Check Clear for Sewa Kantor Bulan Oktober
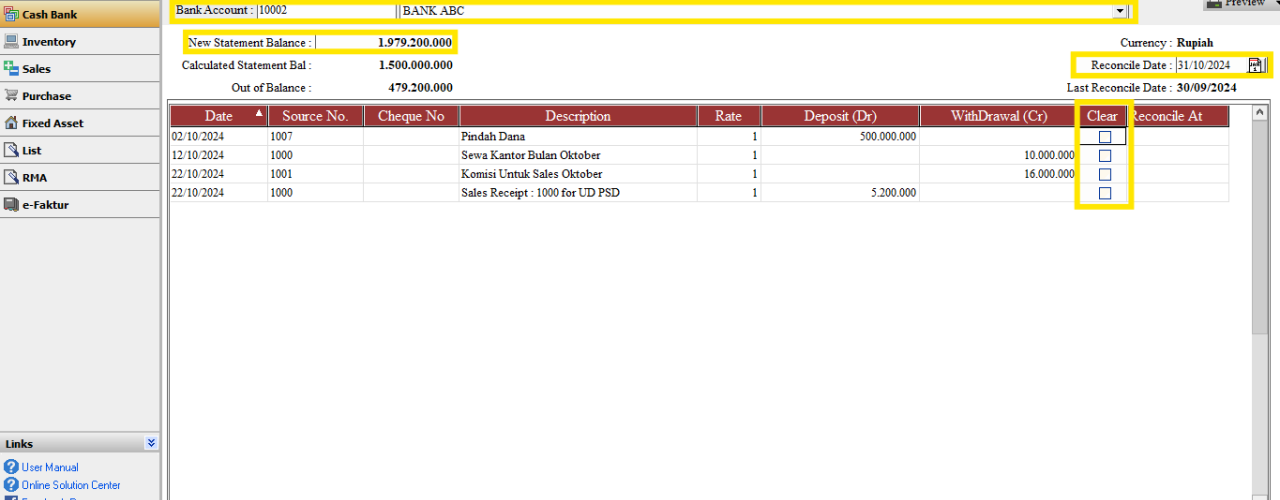 click(1105, 156)
